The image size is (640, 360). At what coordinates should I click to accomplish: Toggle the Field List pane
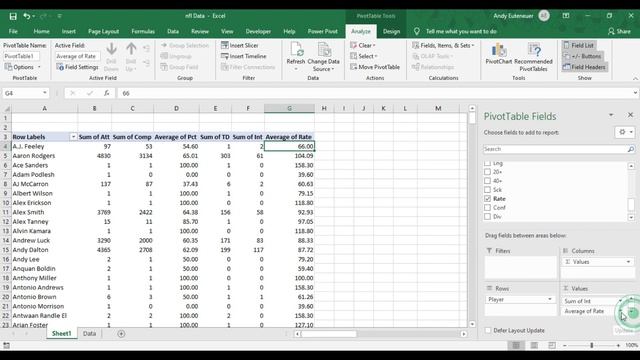coord(579,45)
